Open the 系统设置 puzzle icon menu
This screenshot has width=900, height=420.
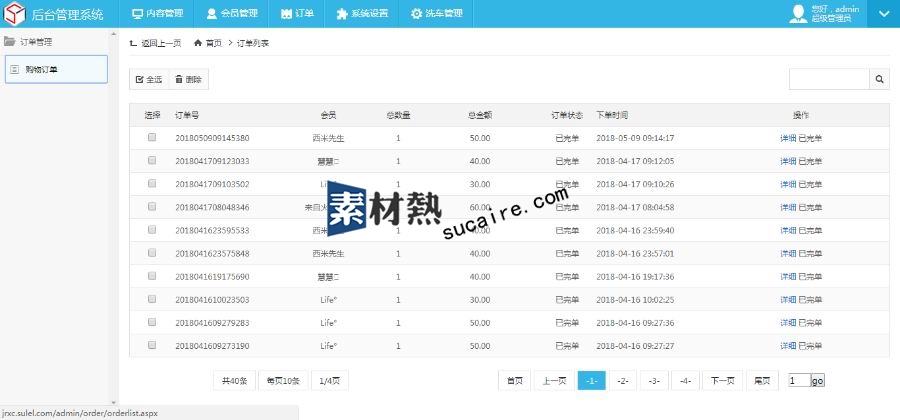[343, 14]
